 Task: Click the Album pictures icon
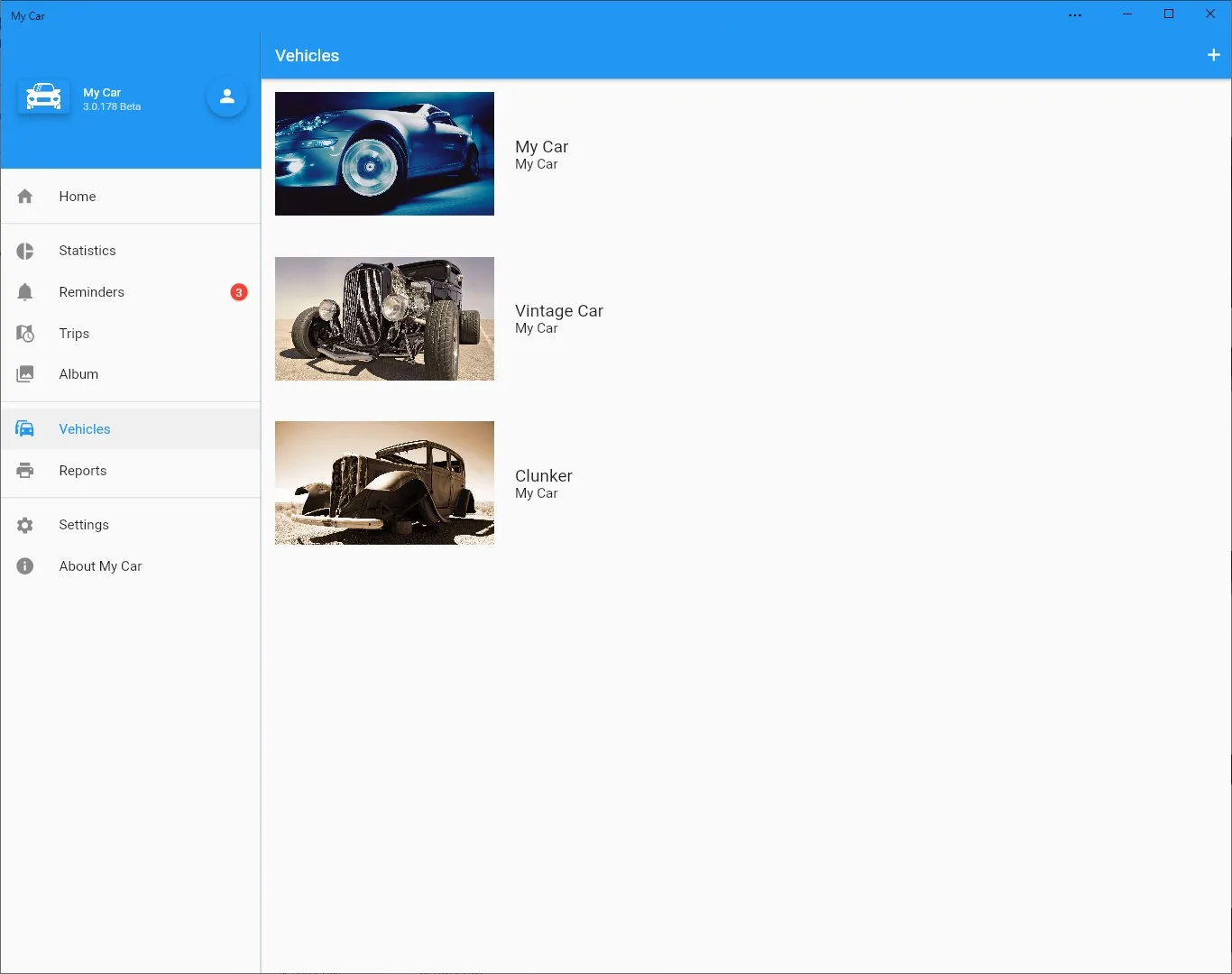pyautogui.click(x=25, y=374)
